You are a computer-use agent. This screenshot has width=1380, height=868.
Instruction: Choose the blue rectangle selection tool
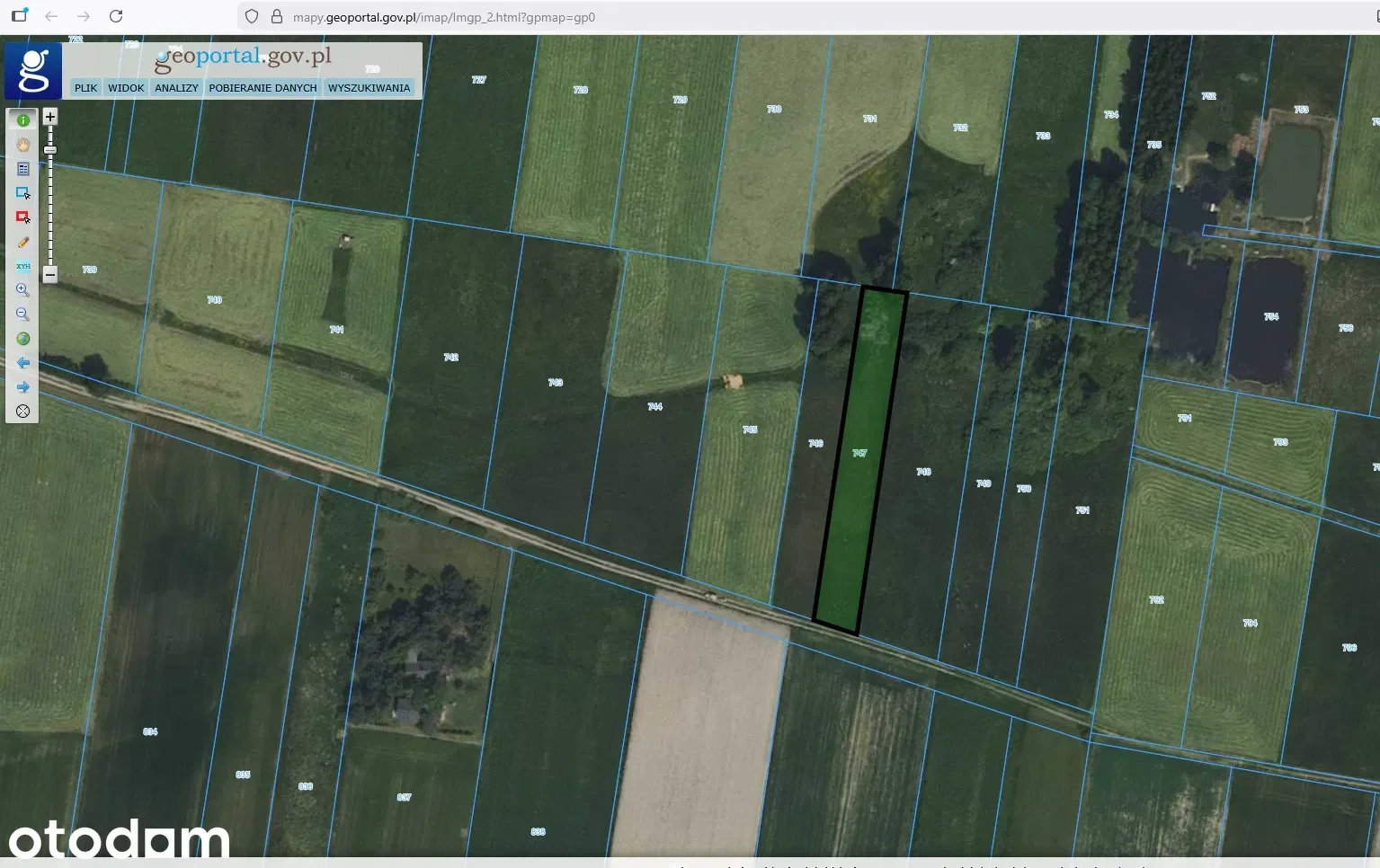click(x=23, y=193)
